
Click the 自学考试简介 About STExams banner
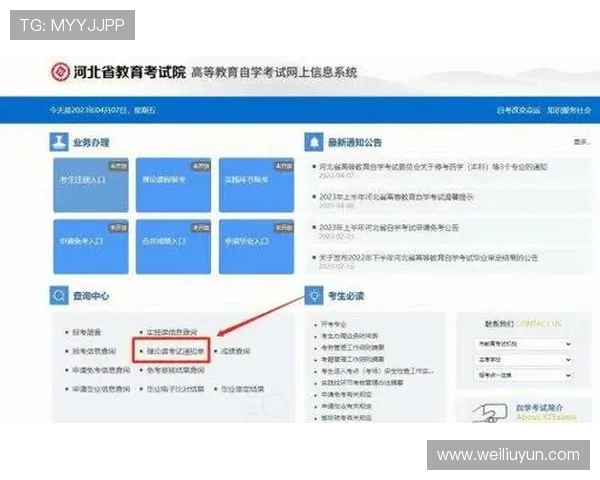[524, 412]
